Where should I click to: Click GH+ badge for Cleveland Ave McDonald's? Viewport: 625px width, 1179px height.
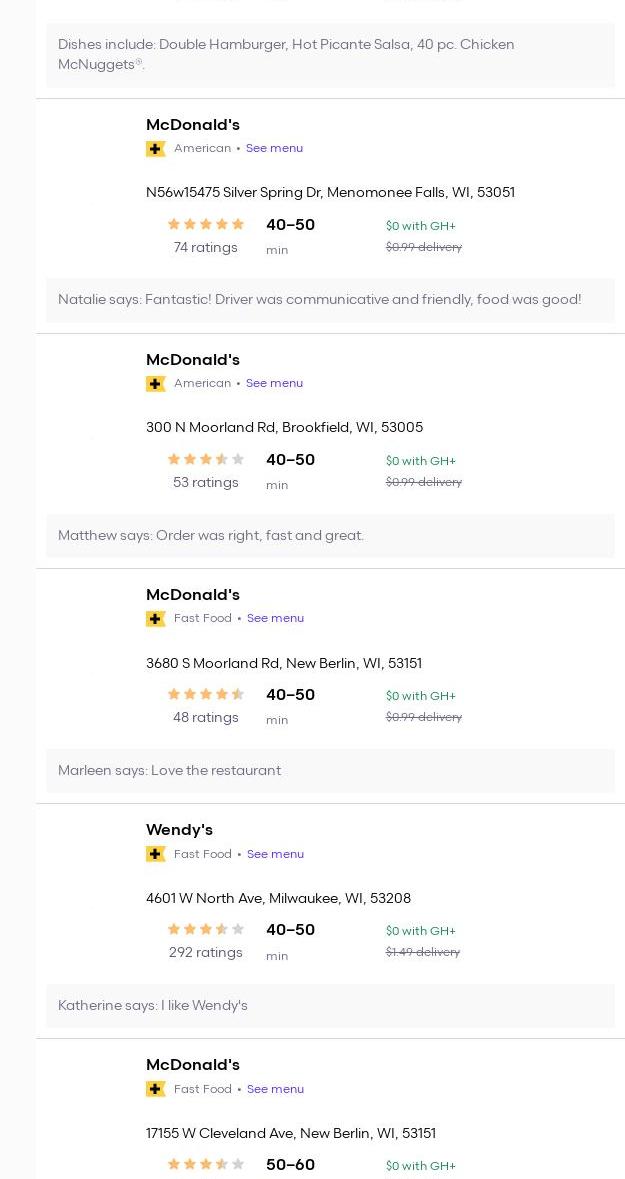(155, 1089)
